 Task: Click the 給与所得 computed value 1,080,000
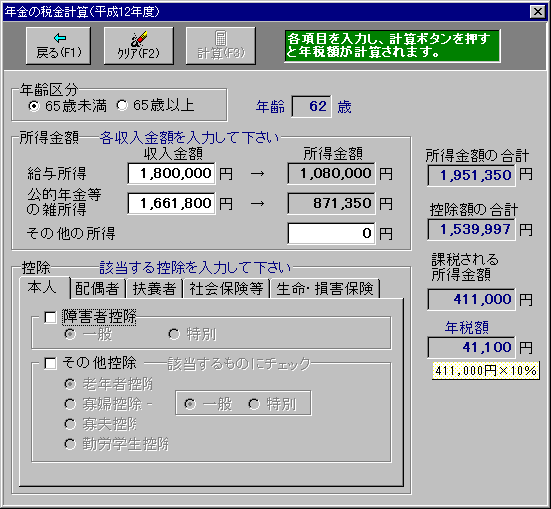click(x=331, y=173)
